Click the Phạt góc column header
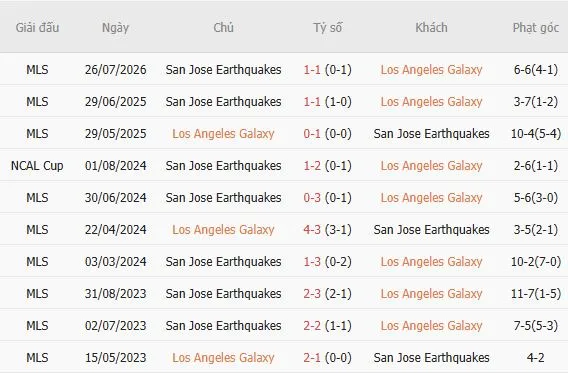This screenshot has width=568, height=373. [536, 28]
